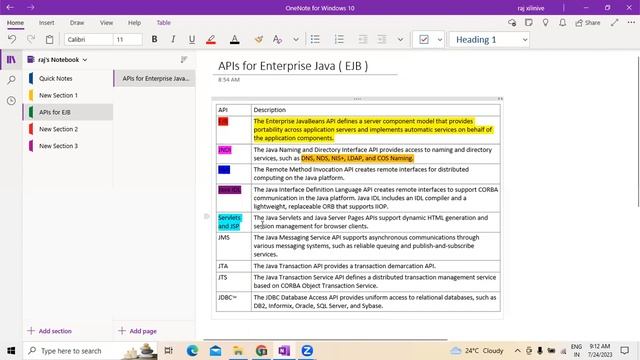Insert a bulleted list
Image resolution: width=640 pixels, height=360 pixels.
pyautogui.click(x=315, y=39)
